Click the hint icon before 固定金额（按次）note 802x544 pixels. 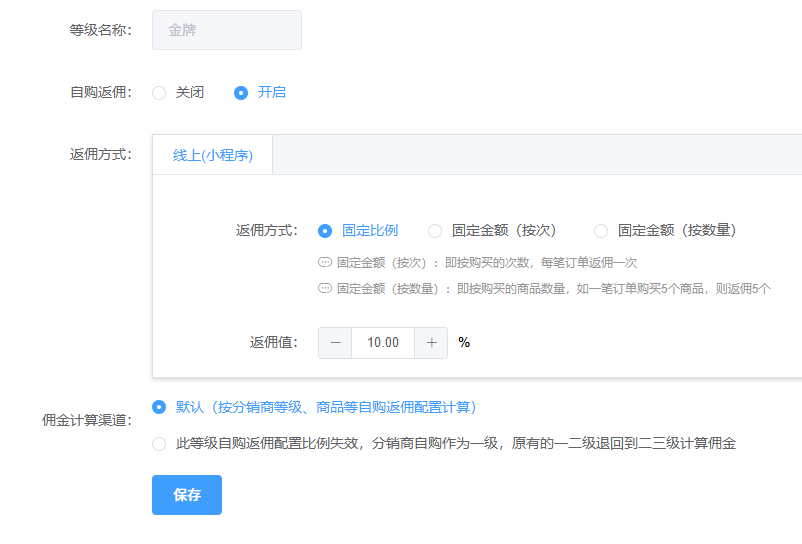pos(324,263)
